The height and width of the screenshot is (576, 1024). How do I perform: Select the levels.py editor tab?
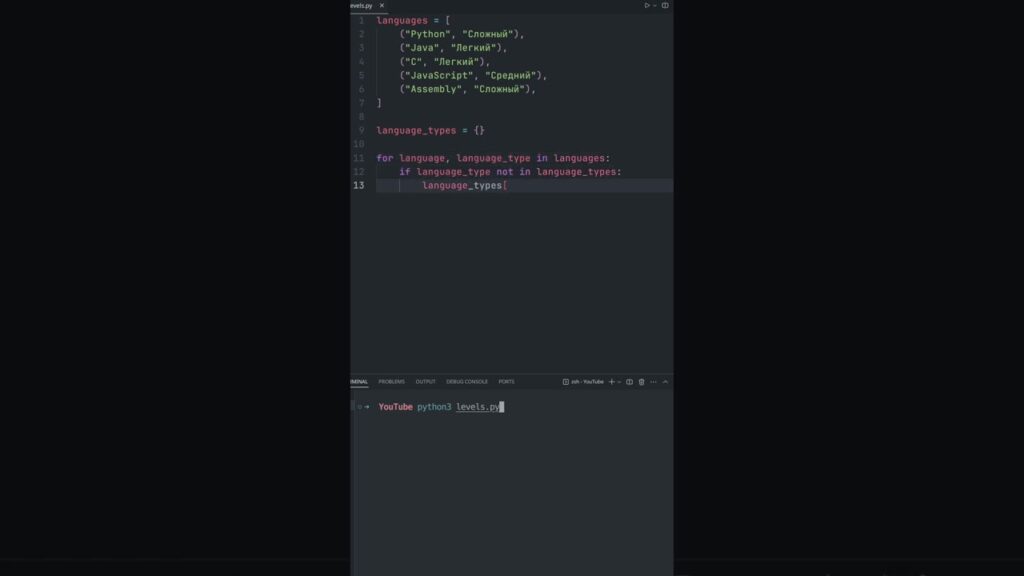(x=360, y=5)
